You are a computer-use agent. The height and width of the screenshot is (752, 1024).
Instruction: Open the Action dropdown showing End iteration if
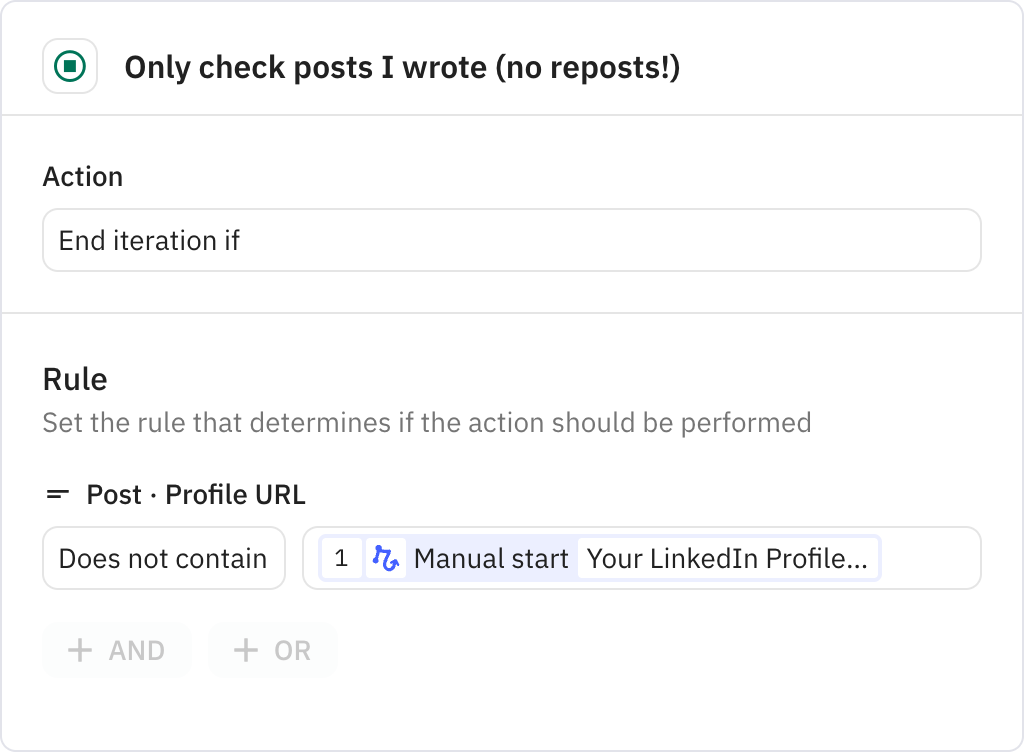[511, 240]
